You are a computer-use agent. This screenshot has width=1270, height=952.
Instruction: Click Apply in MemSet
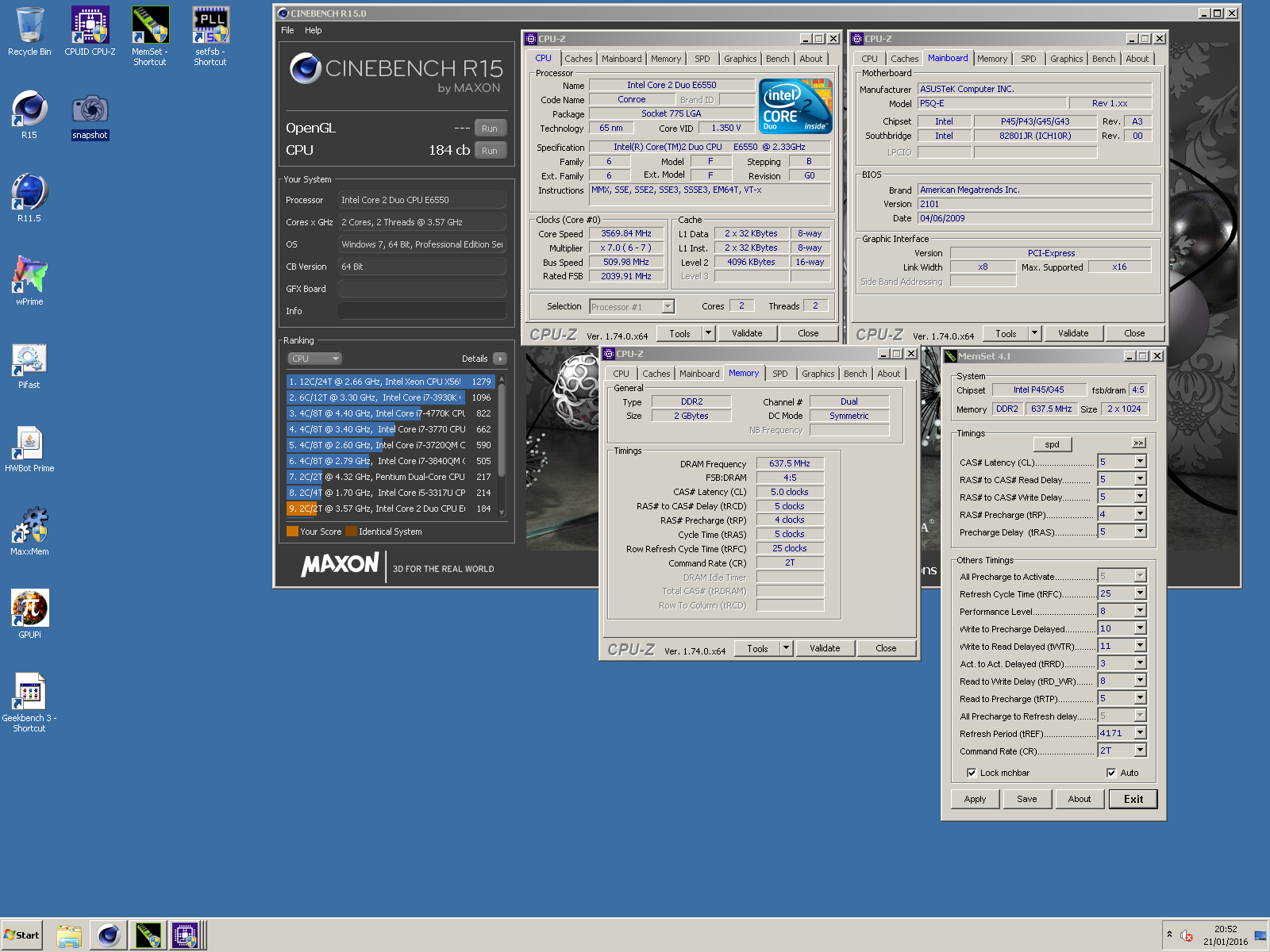click(x=975, y=799)
